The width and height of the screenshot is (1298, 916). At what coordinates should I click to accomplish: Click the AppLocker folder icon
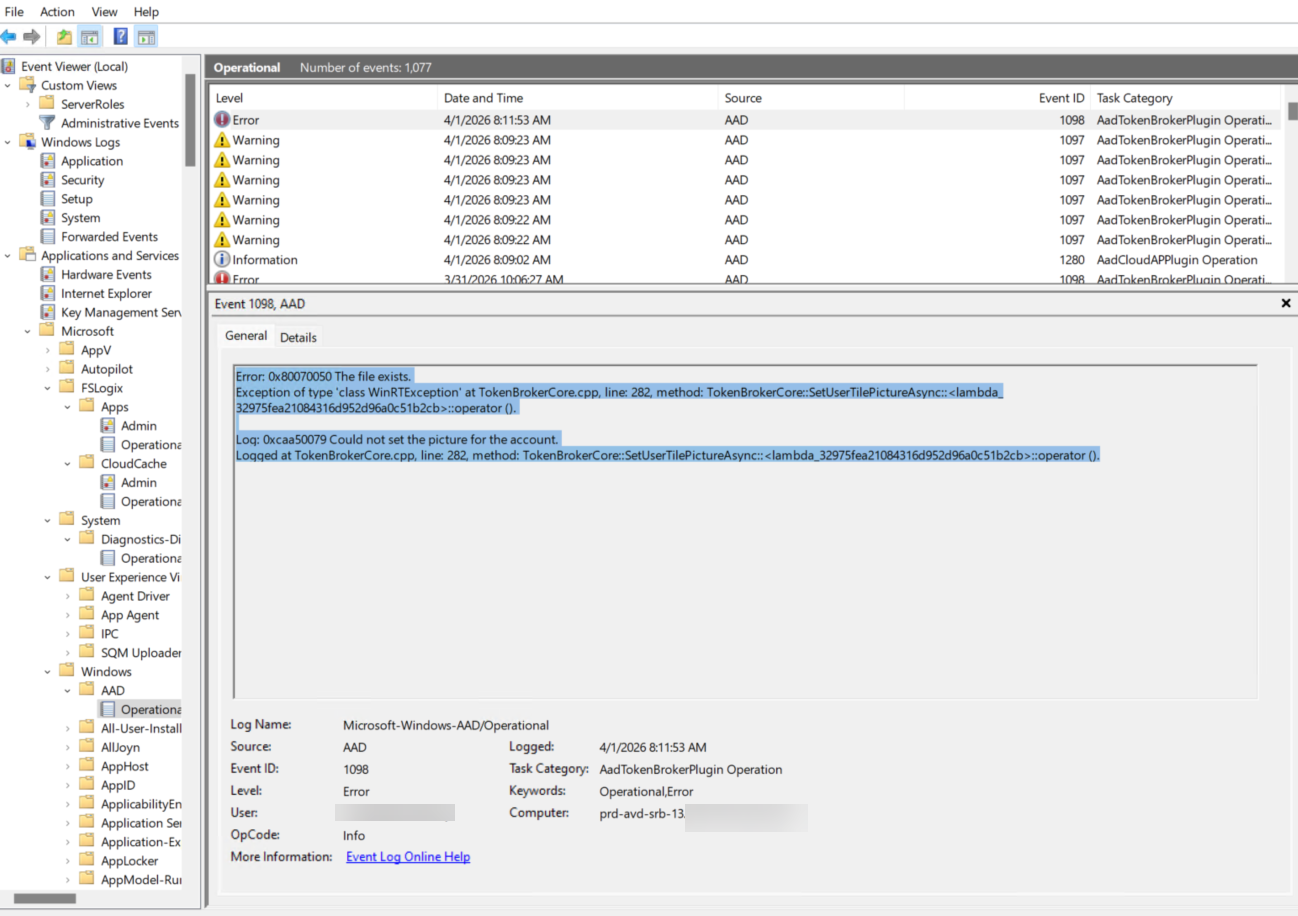click(x=87, y=861)
